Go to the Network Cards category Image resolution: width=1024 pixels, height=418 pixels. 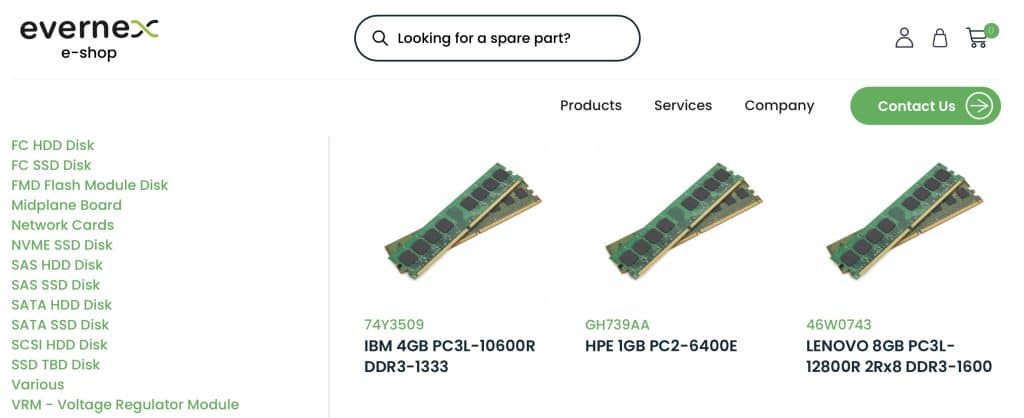(x=62, y=225)
